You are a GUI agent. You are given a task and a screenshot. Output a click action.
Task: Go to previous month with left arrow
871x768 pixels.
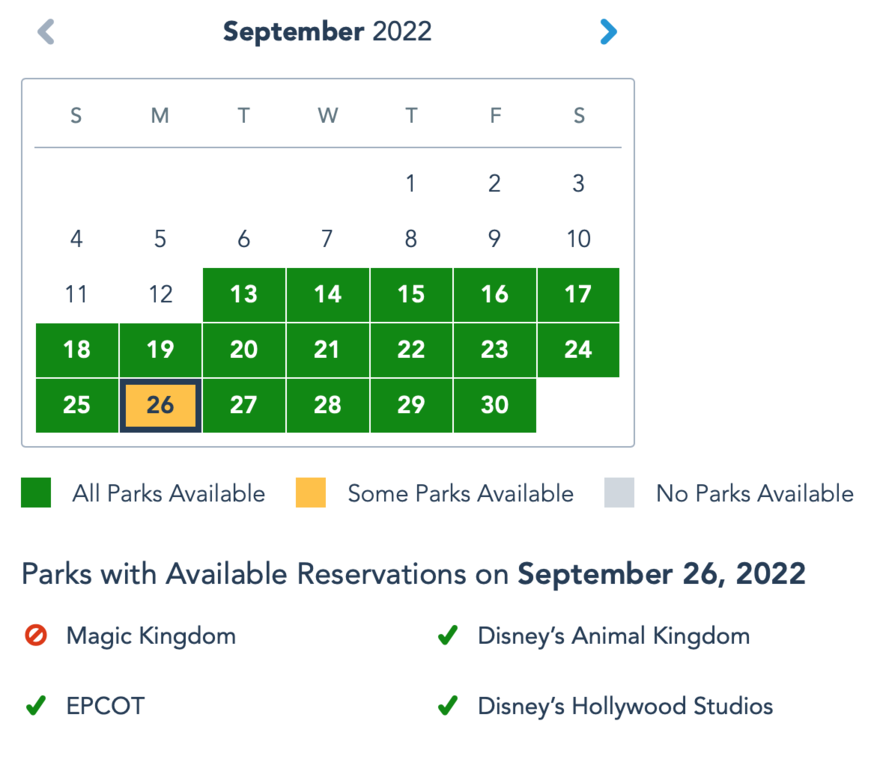(x=46, y=32)
